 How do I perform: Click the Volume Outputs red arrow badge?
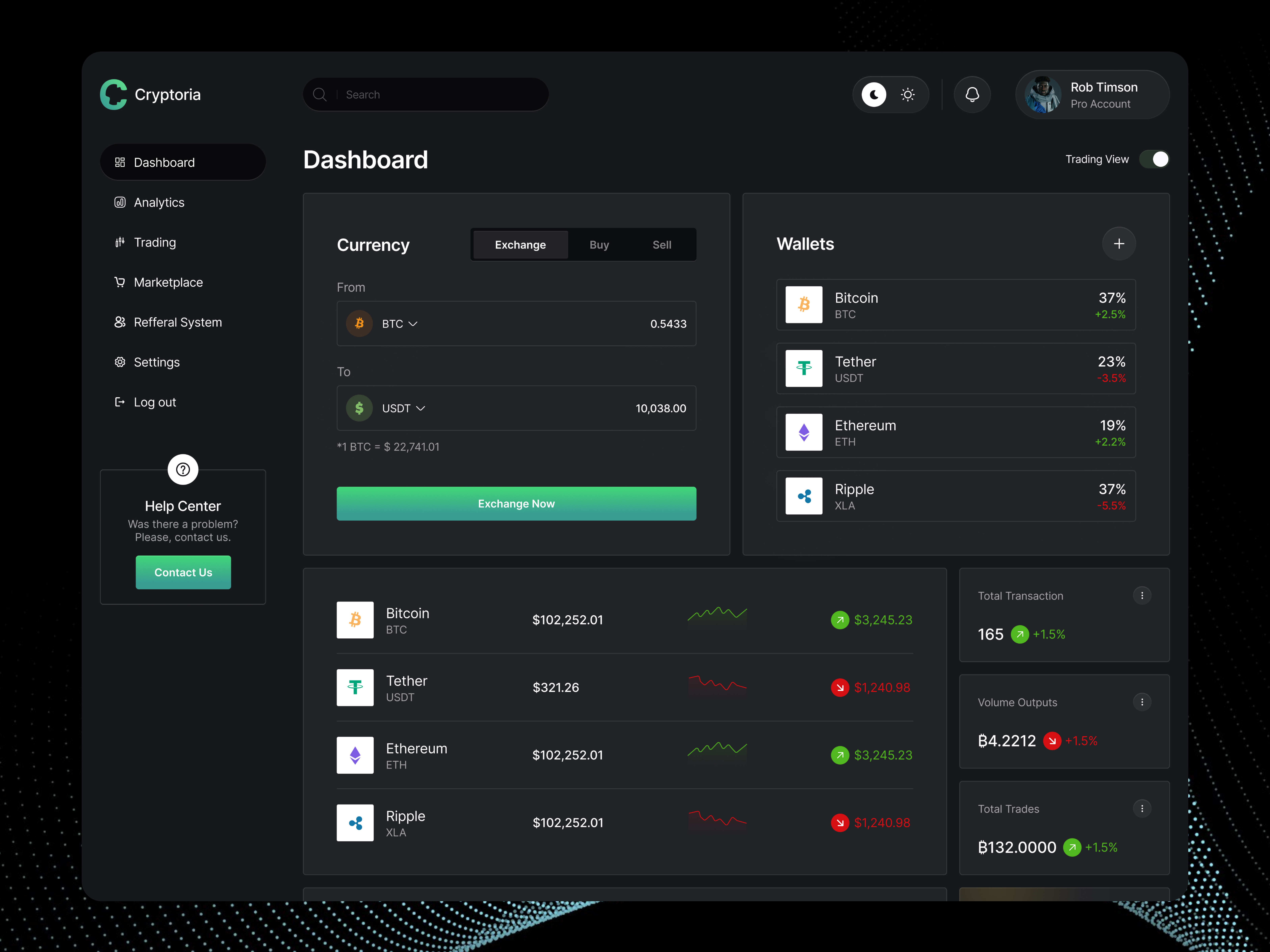click(x=1052, y=741)
